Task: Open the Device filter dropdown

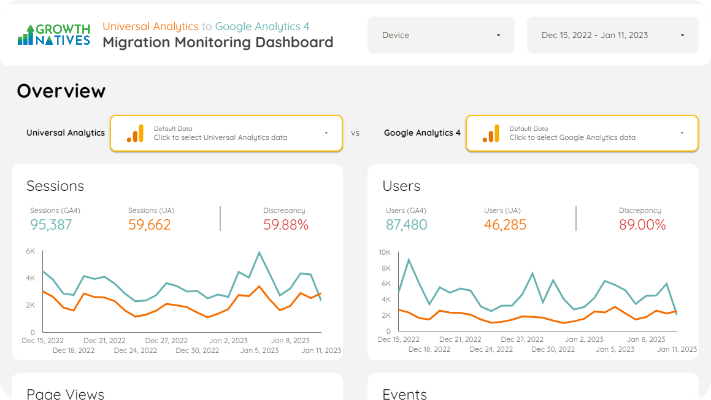Action: (x=441, y=35)
